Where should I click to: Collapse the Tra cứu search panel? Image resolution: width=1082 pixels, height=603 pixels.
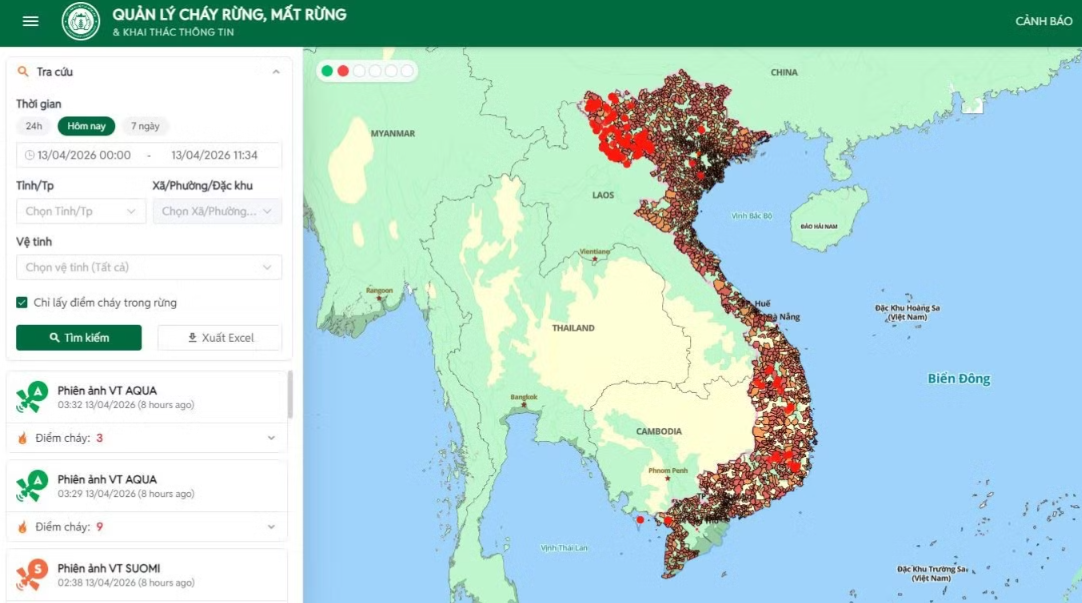tap(275, 72)
